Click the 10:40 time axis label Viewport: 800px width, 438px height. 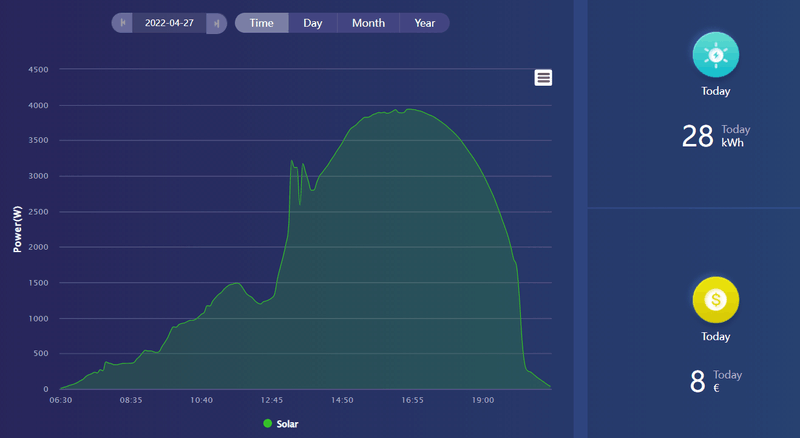coord(201,400)
